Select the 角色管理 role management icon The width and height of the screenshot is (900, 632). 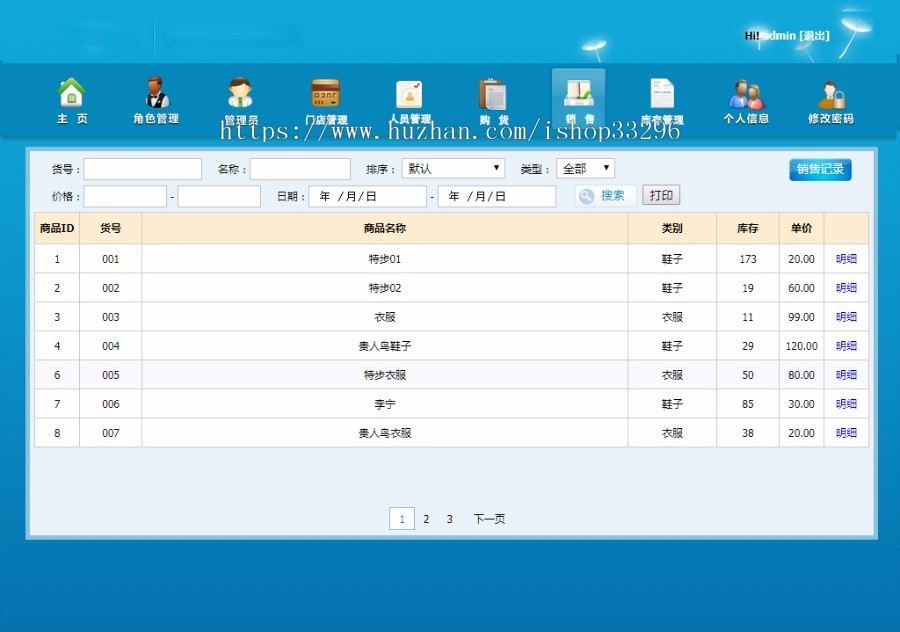coord(157,98)
